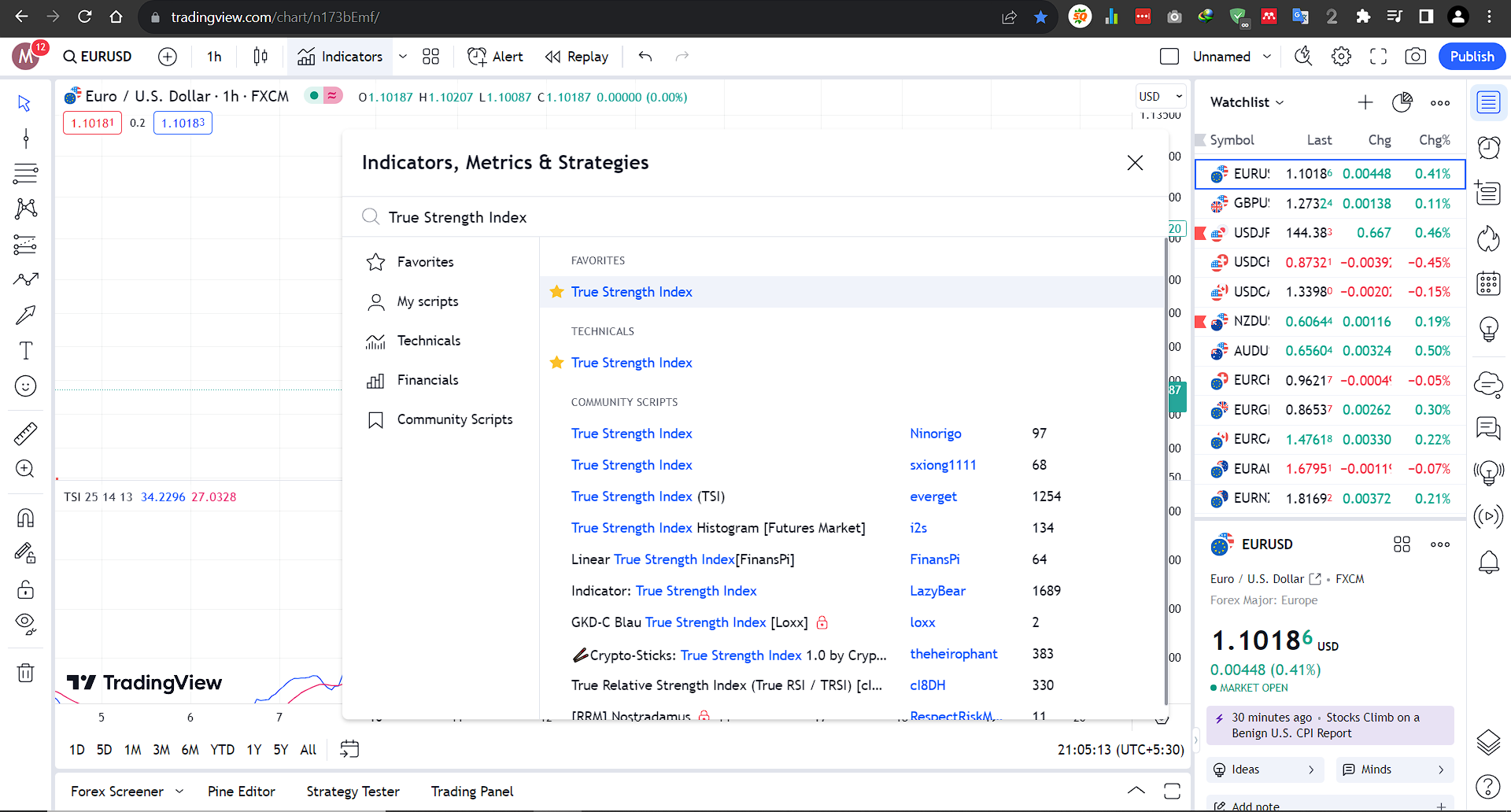Open quick search icon
Screen dimensions: 1511x812
(x=1303, y=57)
